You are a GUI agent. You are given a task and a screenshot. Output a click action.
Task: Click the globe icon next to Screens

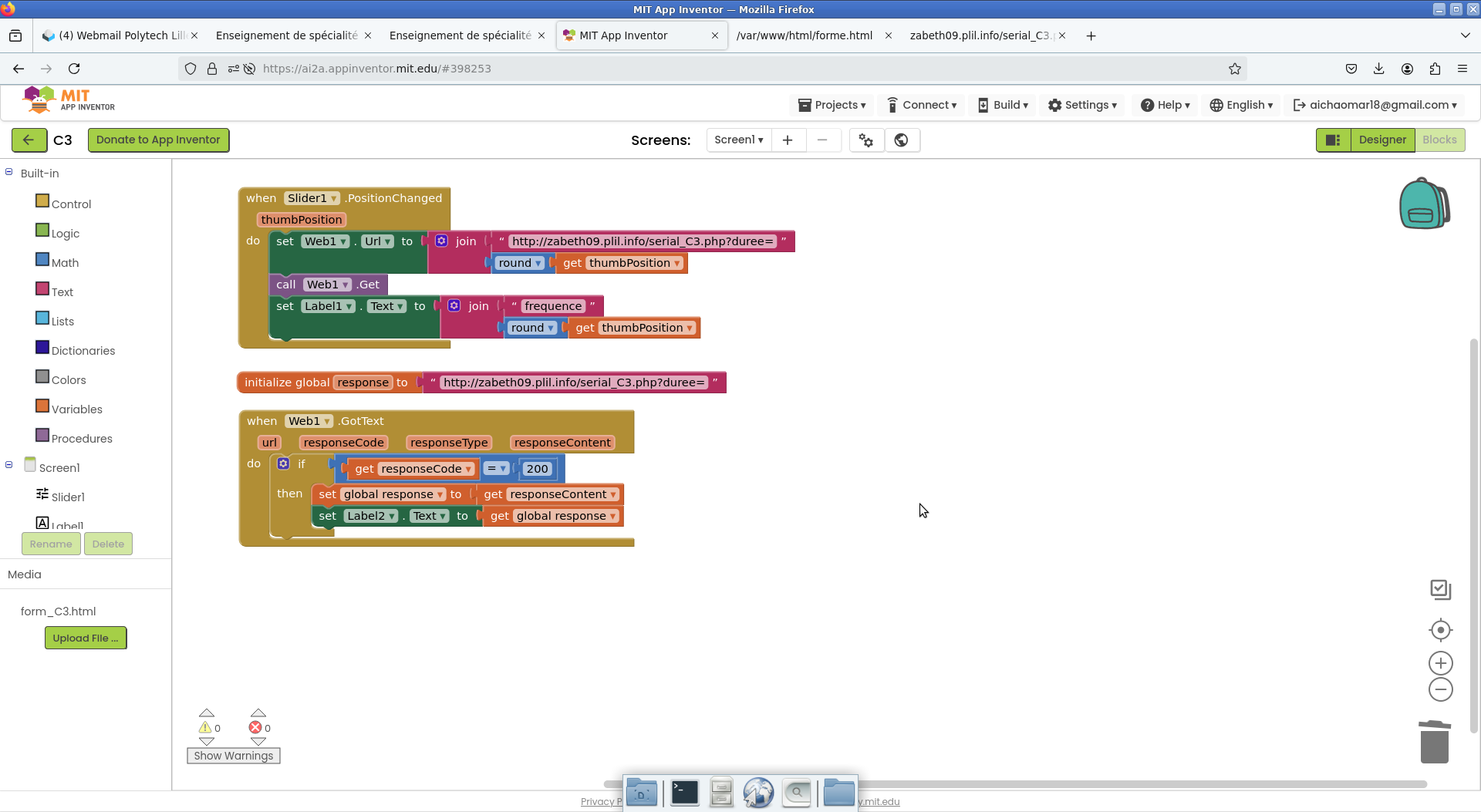pos(901,140)
